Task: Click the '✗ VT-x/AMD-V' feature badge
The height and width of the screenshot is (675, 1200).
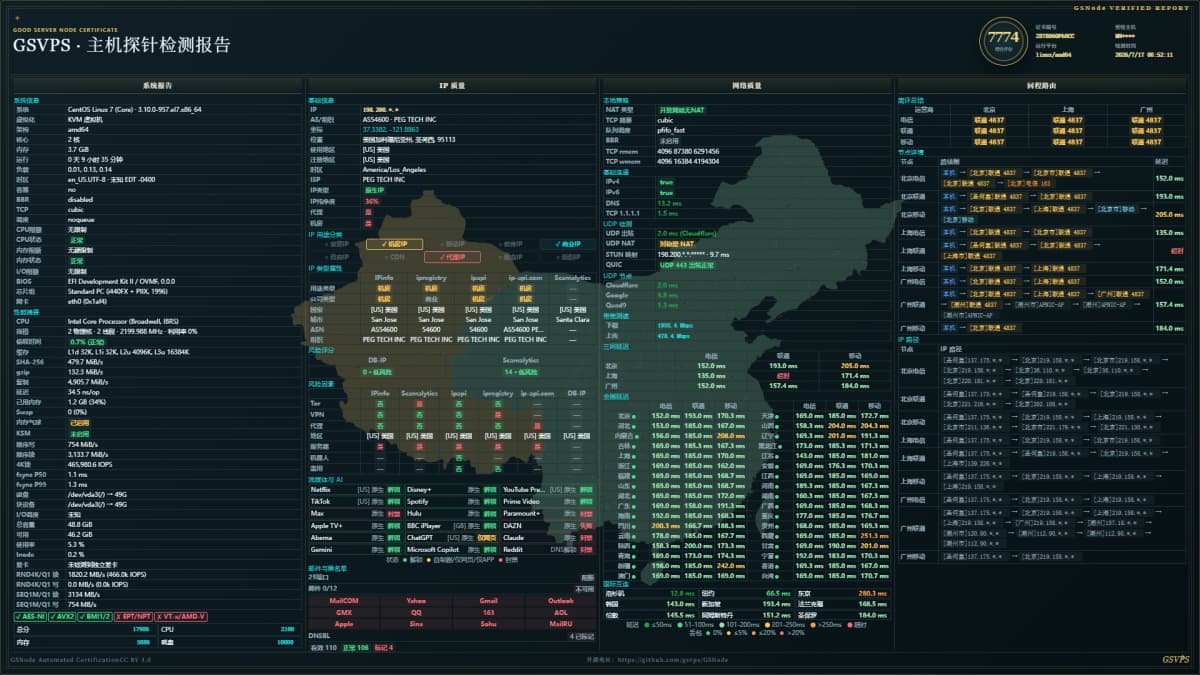Action: pos(182,616)
